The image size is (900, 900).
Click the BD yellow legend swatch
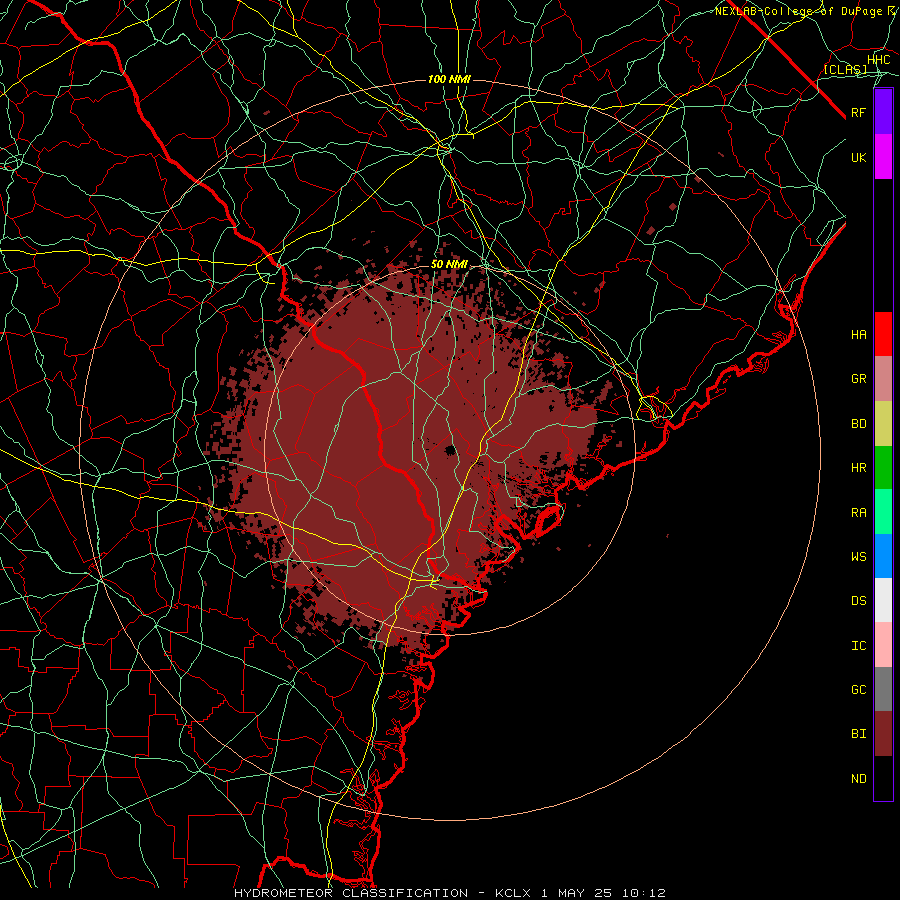883,423
